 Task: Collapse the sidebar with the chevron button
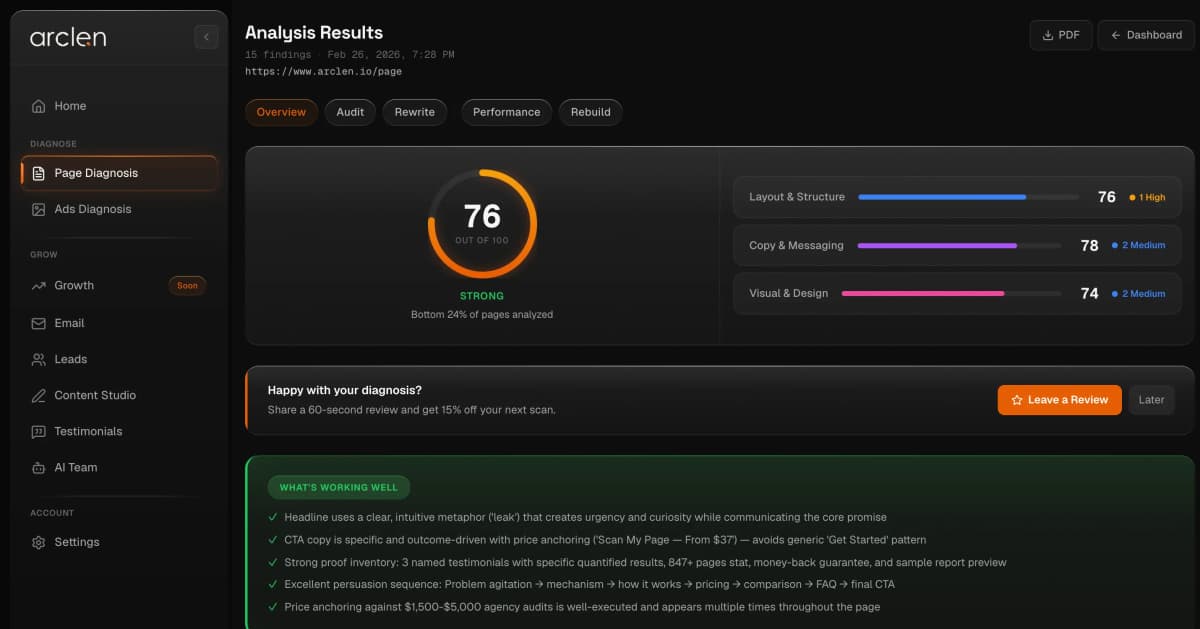pyautogui.click(x=206, y=36)
